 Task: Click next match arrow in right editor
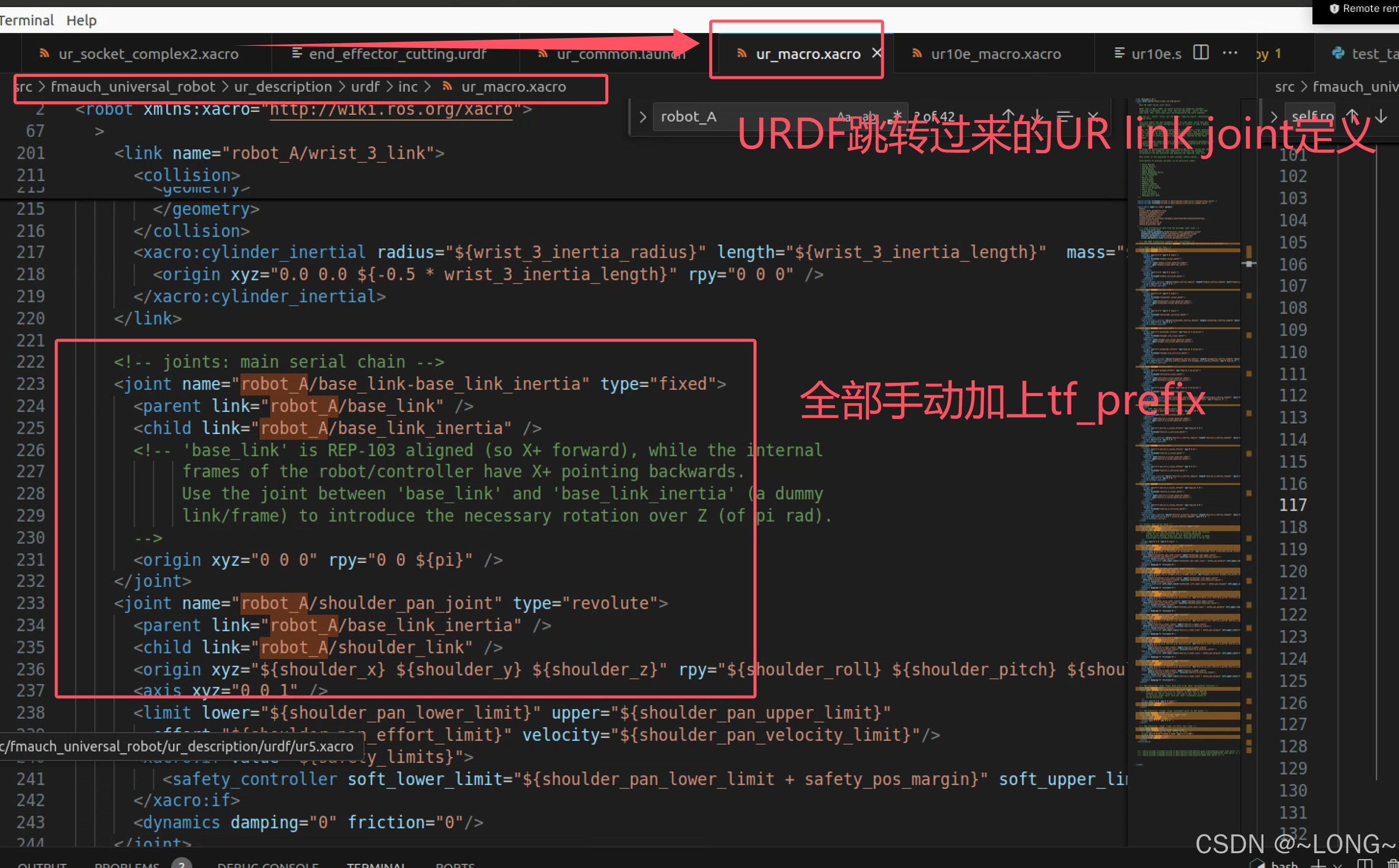point(1381,116)
